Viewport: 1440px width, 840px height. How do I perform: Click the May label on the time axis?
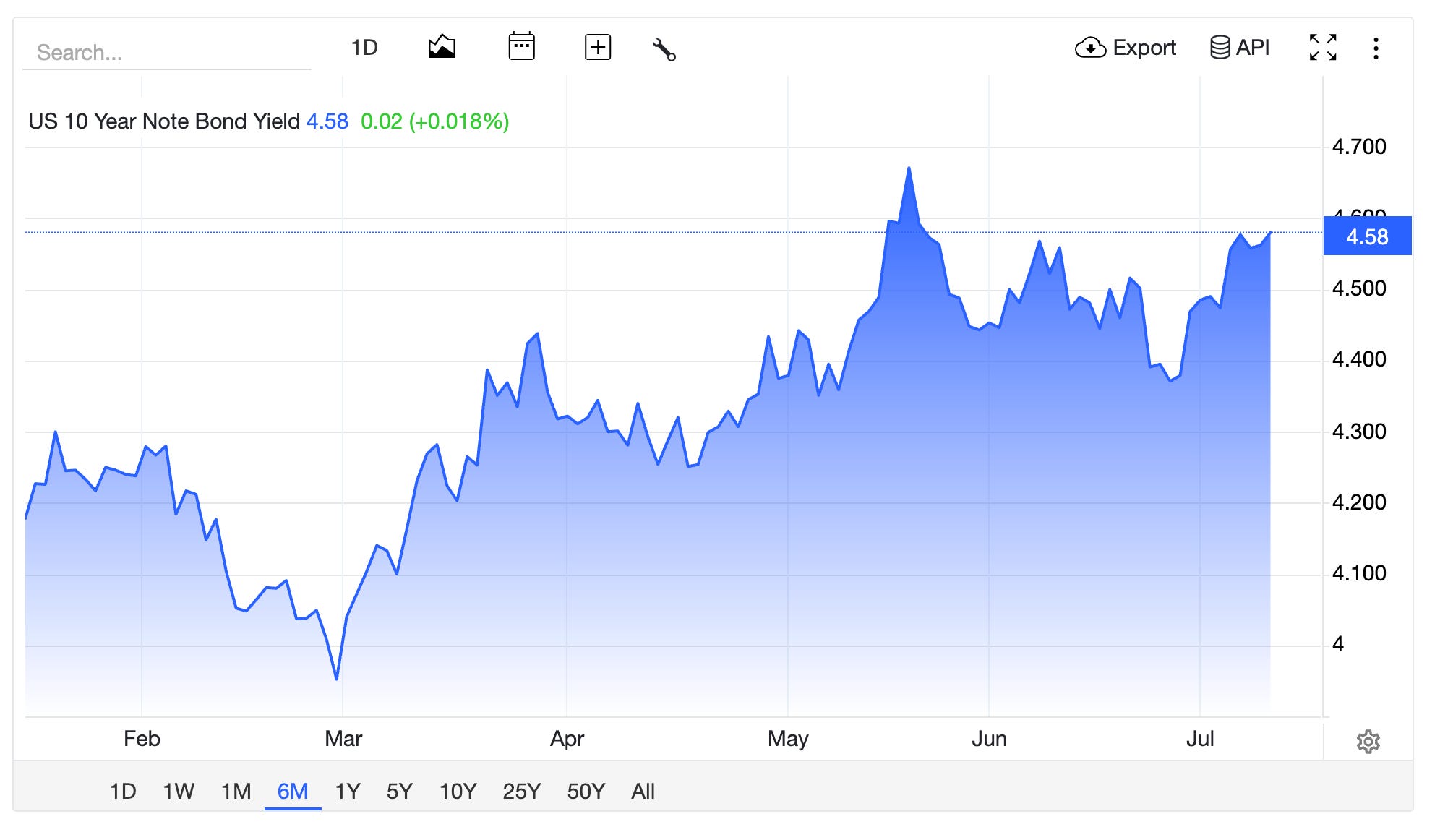(788, 739)
